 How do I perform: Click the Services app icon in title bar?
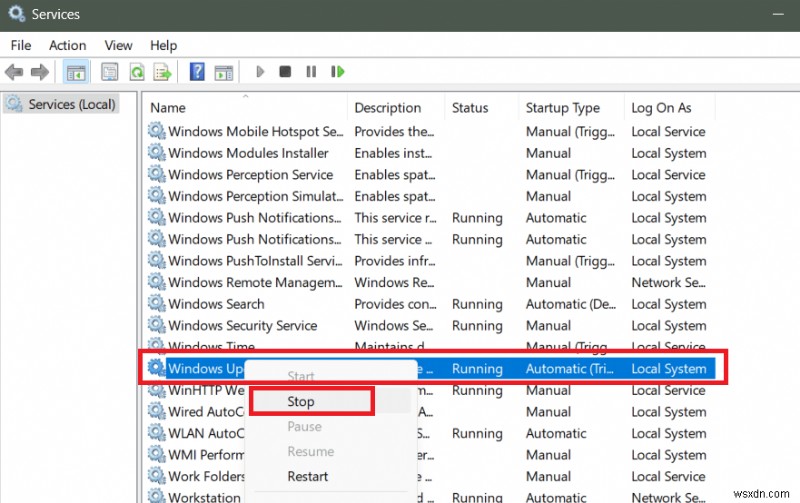click(x=16, y=14)
